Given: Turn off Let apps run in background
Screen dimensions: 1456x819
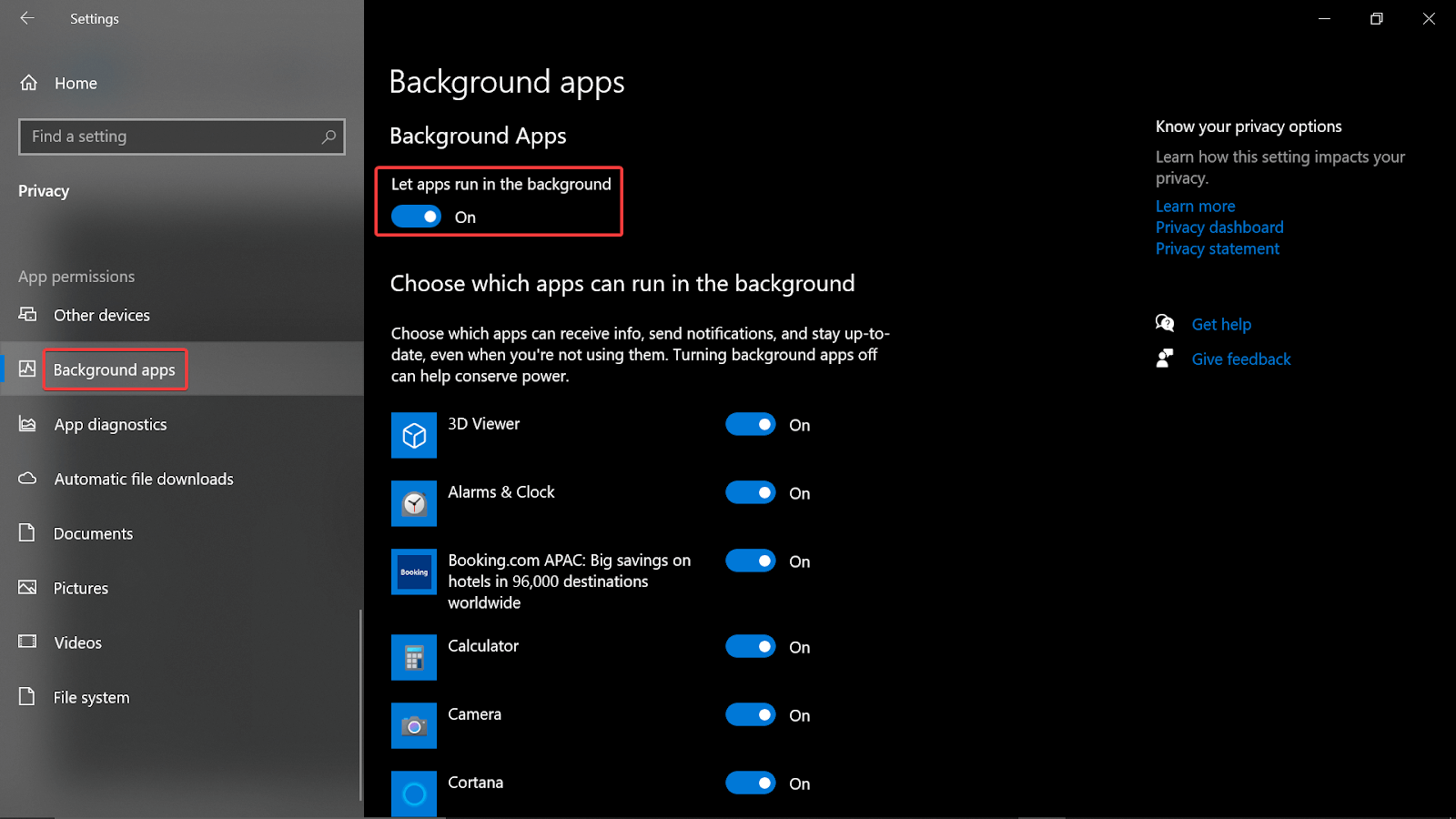Looking at the screenshot, I should (x=416, y=217).
